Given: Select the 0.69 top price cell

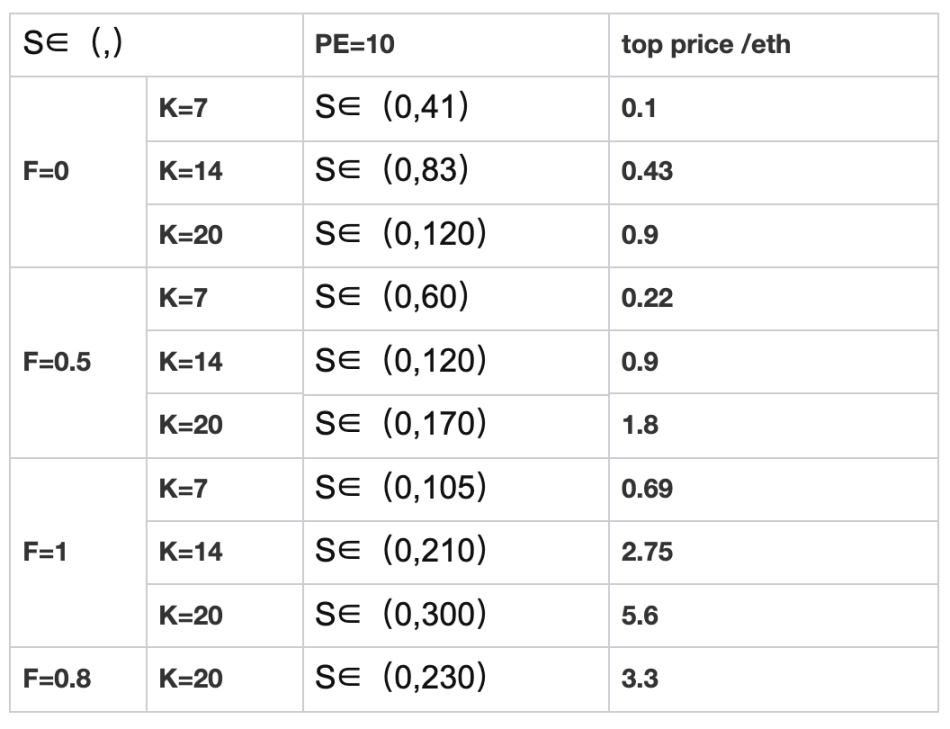Looking at the screenshot, I should 638,489.
